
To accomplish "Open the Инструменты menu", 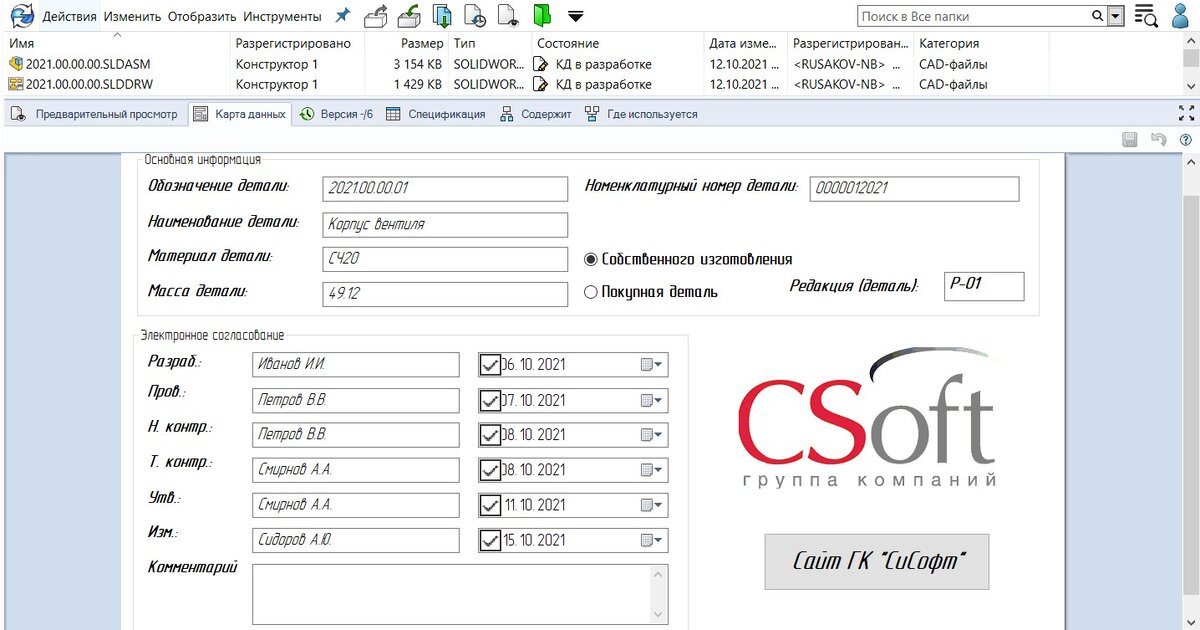I will (282, 16).
